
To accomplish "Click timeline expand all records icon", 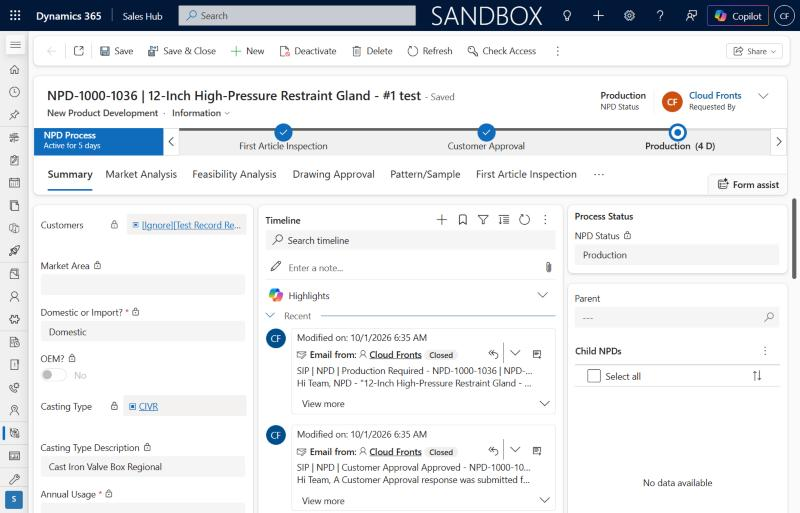I will pyautogui.click(x=504, y=219).
